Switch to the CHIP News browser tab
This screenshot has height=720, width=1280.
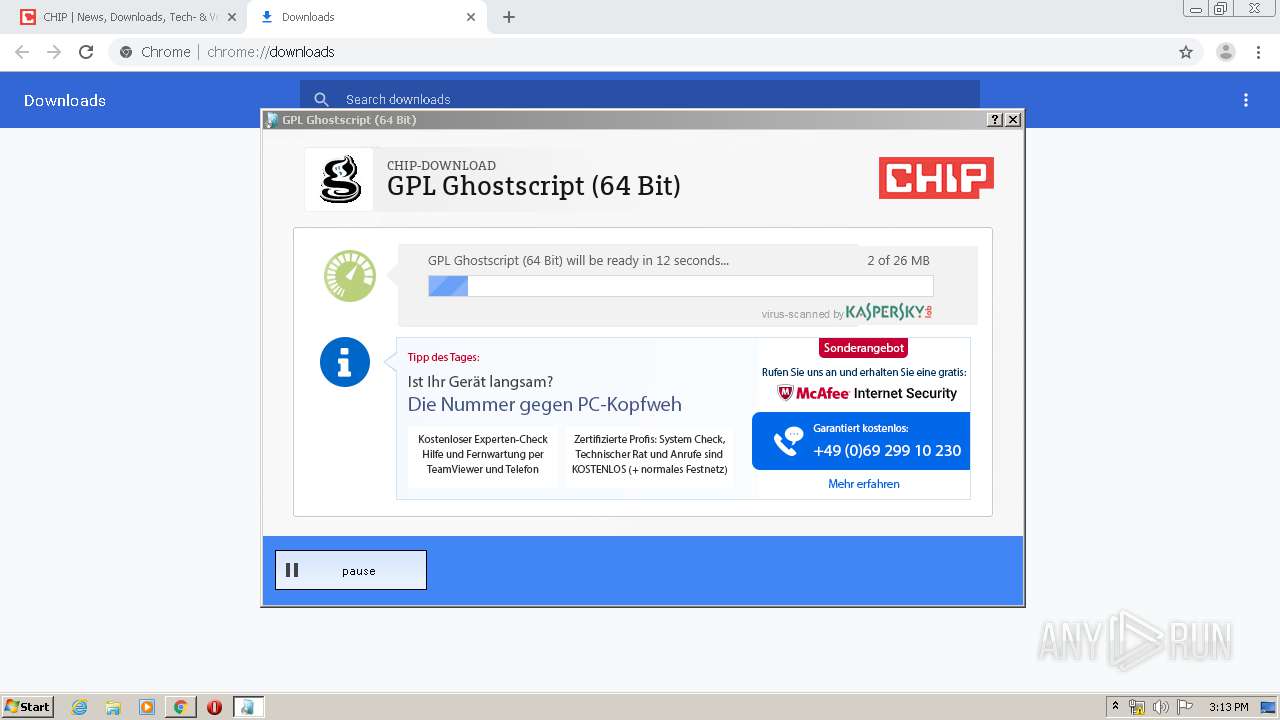tap(130, 17)
